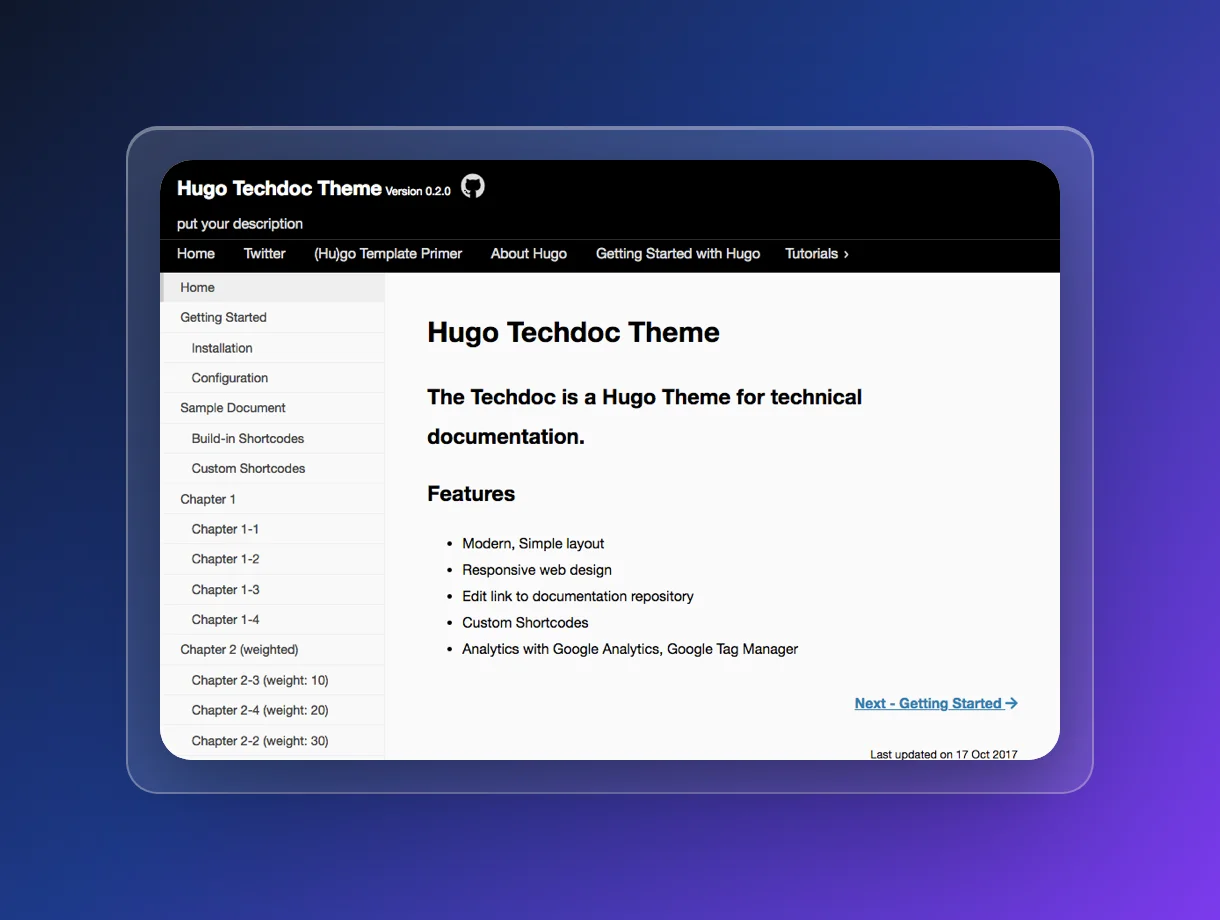This screenshot has height=920, width=1220.
Task: Click 'Edit link to documentation repository' bullet
Action: (x=578, y=596)
